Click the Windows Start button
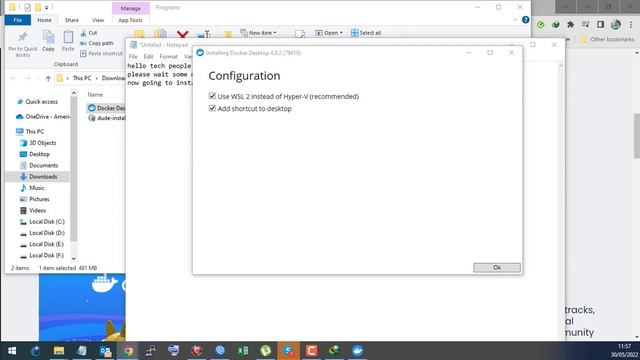Screen dimensions: 640x360 click(12, 351)
